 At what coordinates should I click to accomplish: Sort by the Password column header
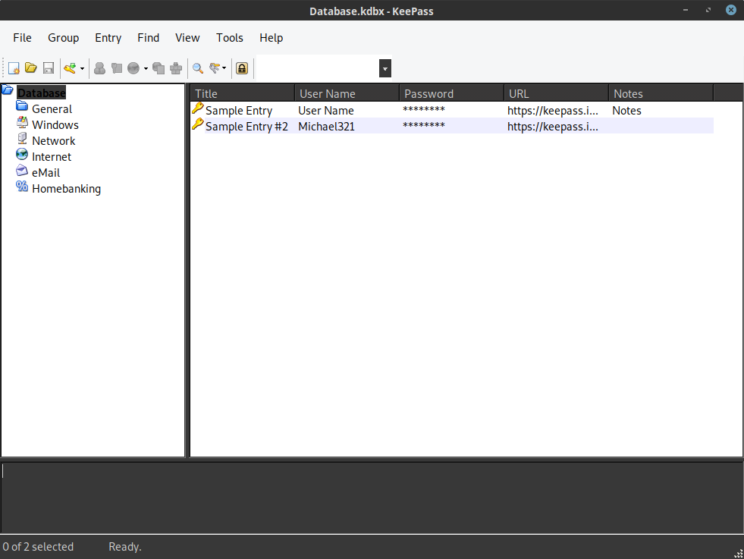pyautogui.click(x=452, y=93)
